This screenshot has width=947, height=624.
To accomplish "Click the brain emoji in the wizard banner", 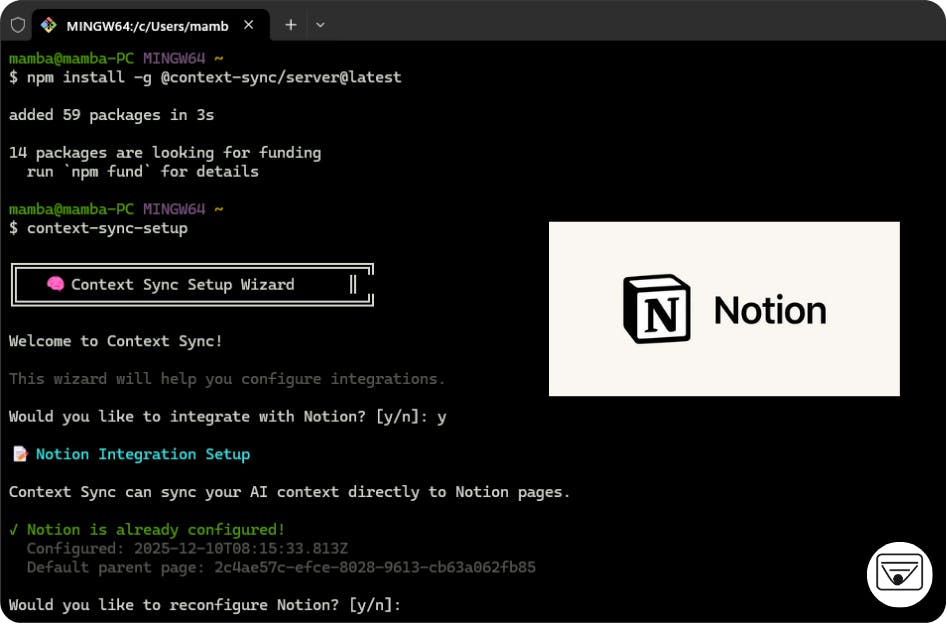I will click(55, 284).
